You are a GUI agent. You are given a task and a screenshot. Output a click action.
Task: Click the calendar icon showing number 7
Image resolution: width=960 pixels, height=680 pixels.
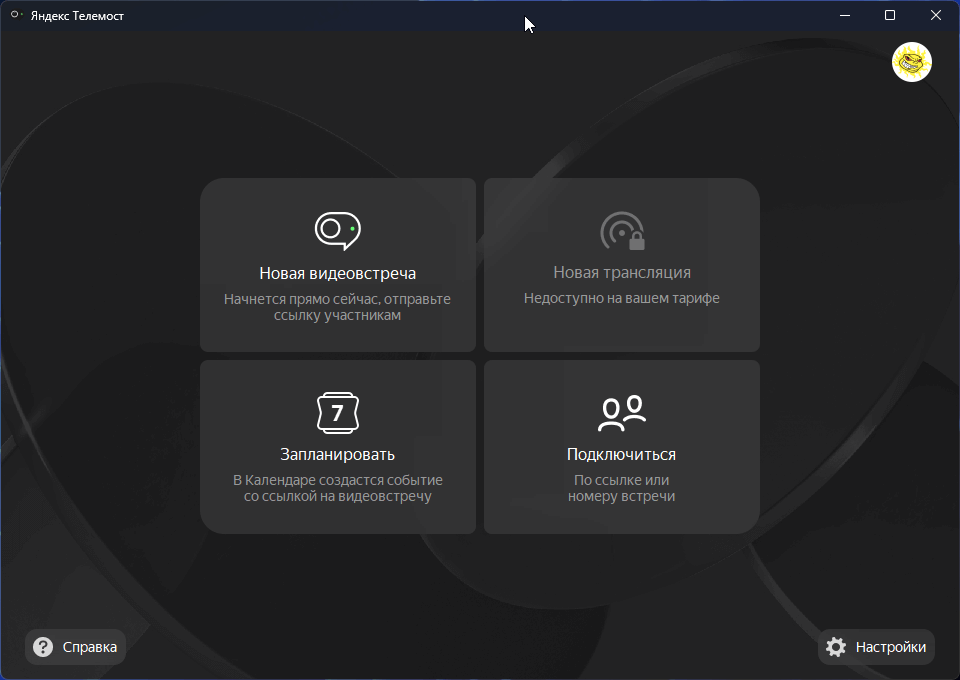[337, 412]
